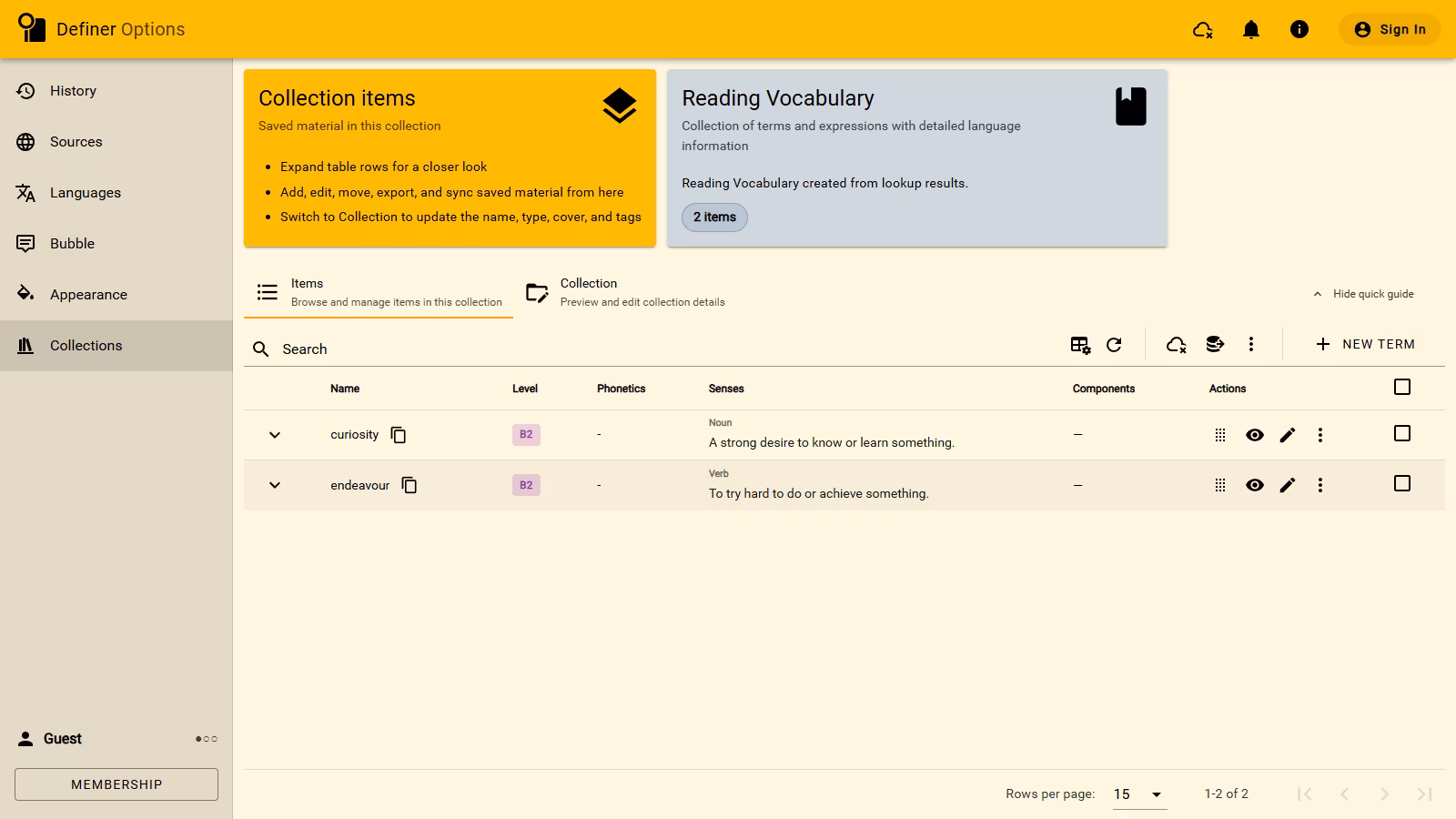Open more actions for endeavour
The image size is (1456, 819).
click(1320, 485)
